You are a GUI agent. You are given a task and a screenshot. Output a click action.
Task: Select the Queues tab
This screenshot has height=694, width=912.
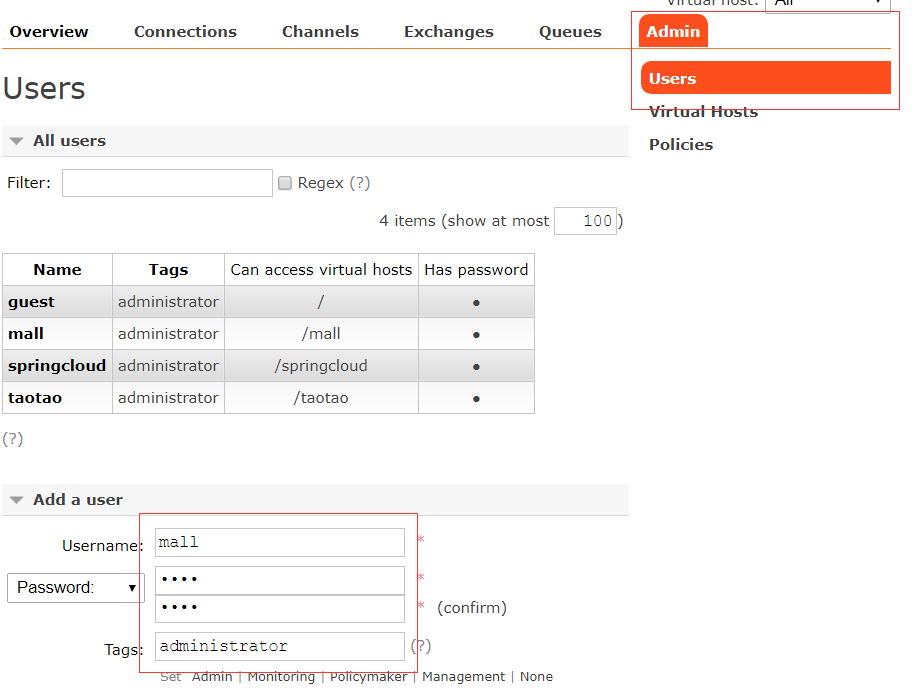tap(570, 32)
